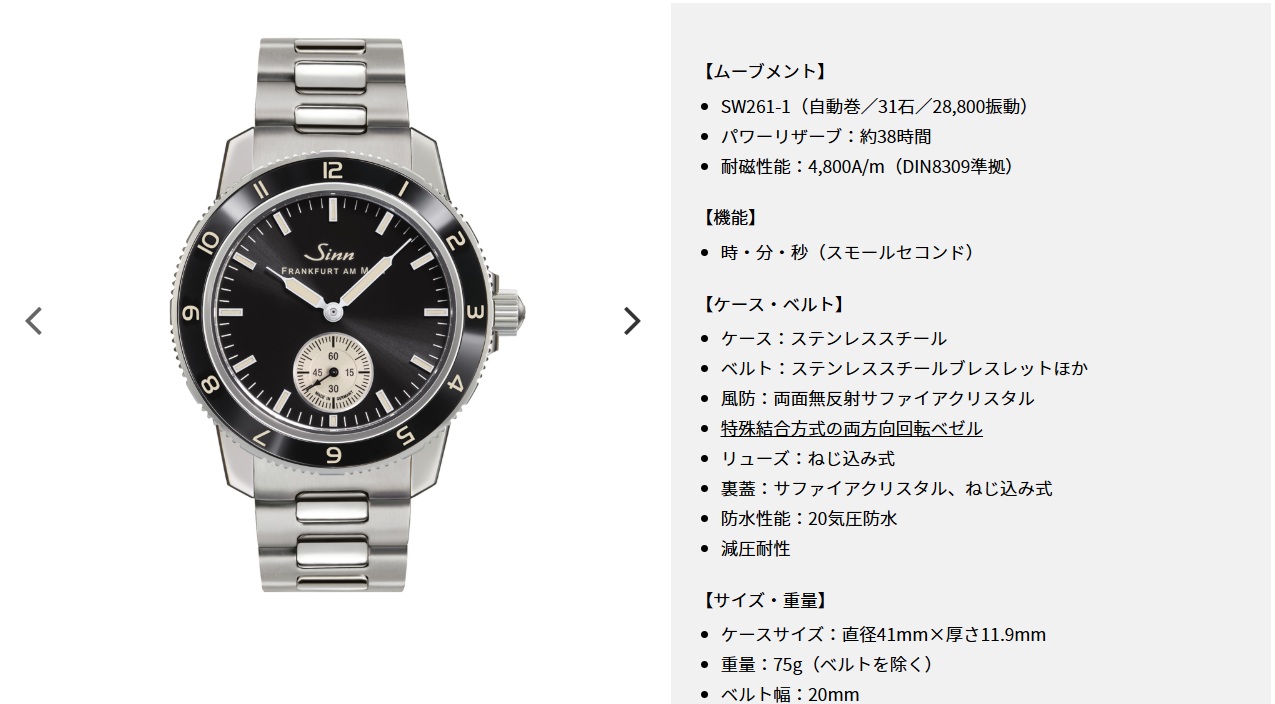Click the パワーリザーブ:約38時間 line
This screenshot has height=704, width=1275.
pos(826,136)
